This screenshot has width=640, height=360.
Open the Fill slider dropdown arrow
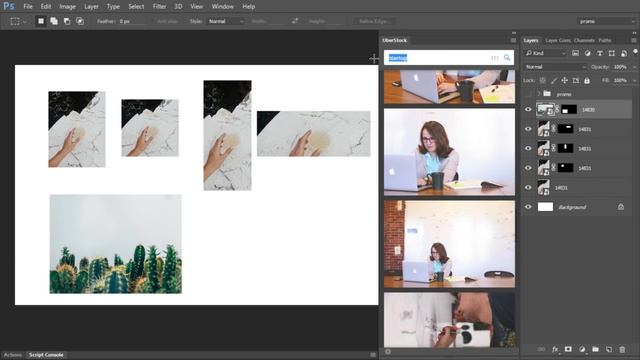pos(634,81)
